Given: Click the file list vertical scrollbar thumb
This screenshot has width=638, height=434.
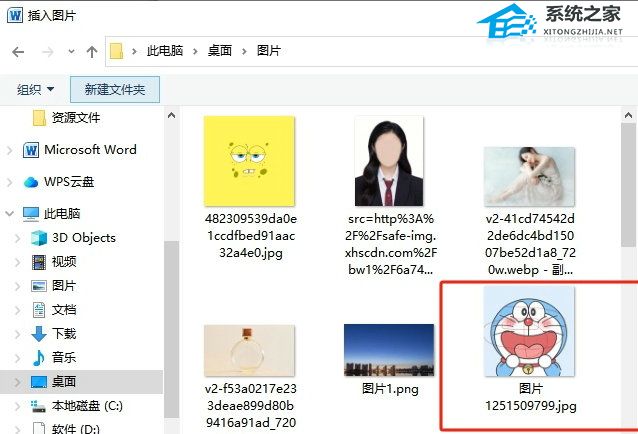Looking at the screenshot, I should click(x=628, y=185).
